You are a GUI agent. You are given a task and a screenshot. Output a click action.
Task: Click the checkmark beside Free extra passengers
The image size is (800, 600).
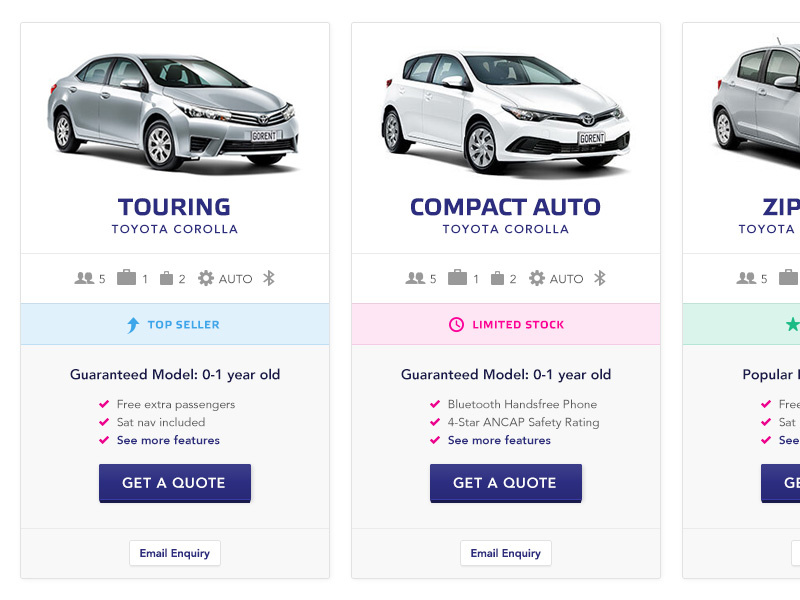coord(104,404)
